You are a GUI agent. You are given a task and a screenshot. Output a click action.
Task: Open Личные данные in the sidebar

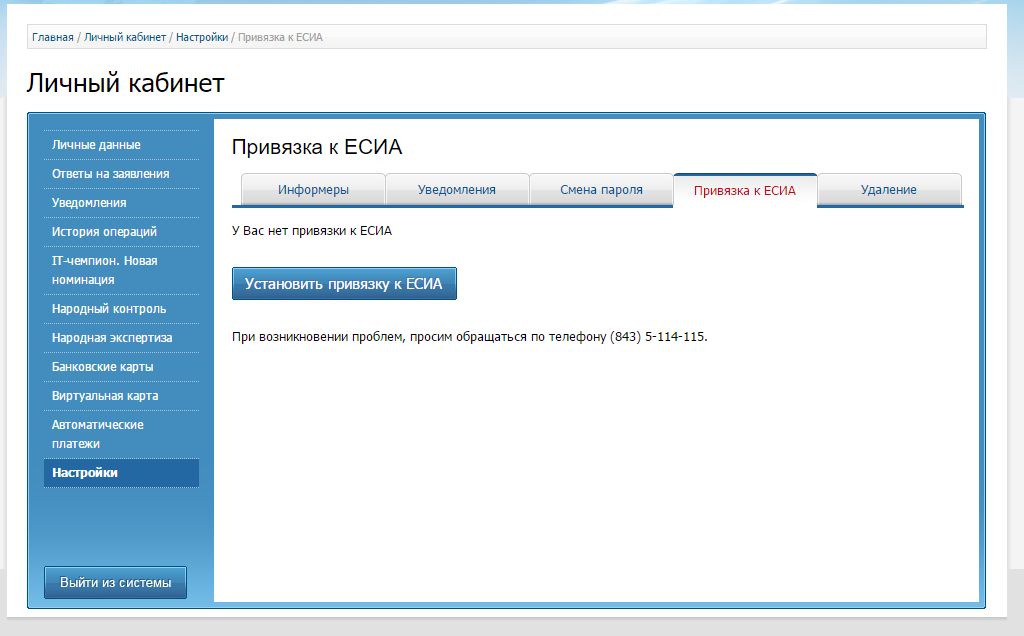[96, 145]
